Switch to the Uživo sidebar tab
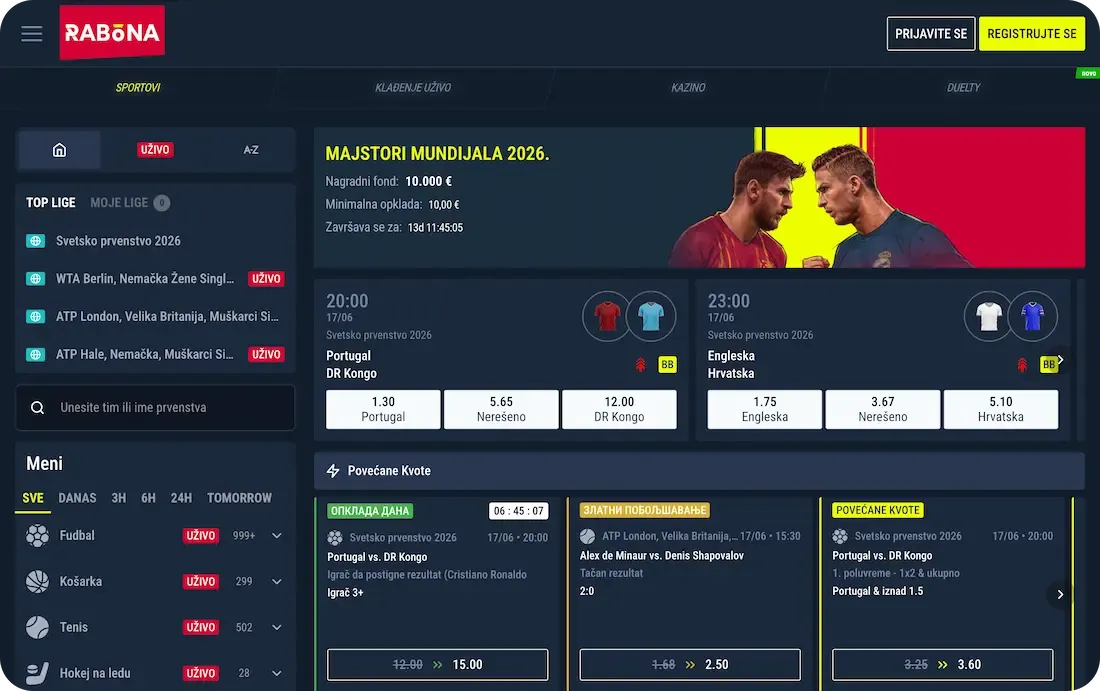This screenshot has width=1100, height=691. [x=155, y=149]
